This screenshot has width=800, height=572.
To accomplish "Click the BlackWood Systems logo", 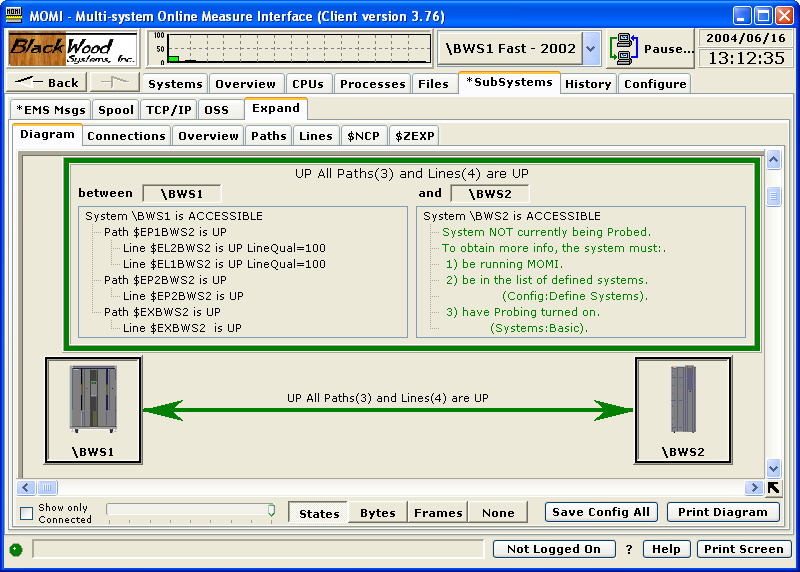I will (73, 48).
